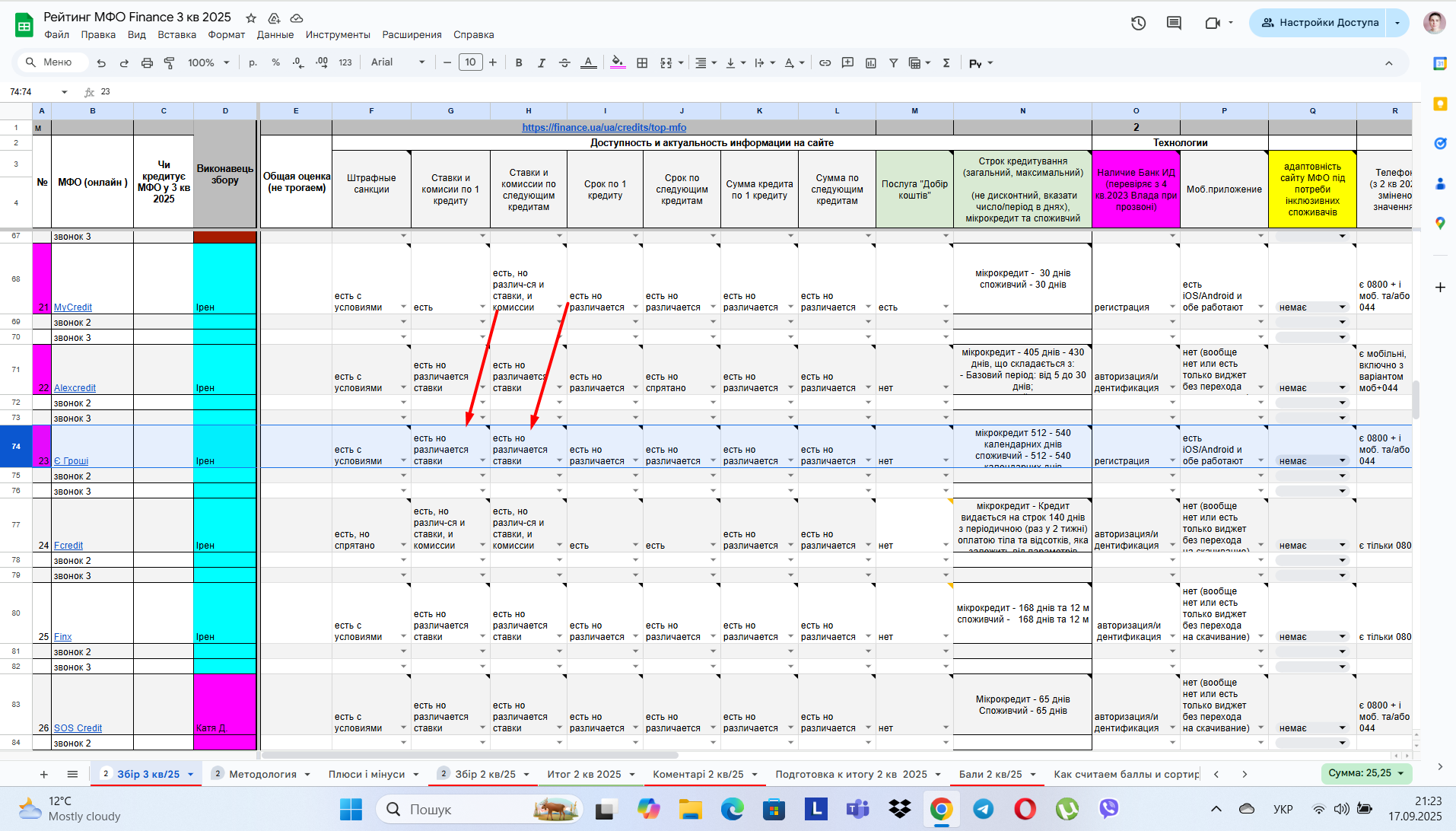Image resolution: width=1456 pixels, height=831 pixels.
Task: Insert a link with chain icon
Action: [825, 63]
